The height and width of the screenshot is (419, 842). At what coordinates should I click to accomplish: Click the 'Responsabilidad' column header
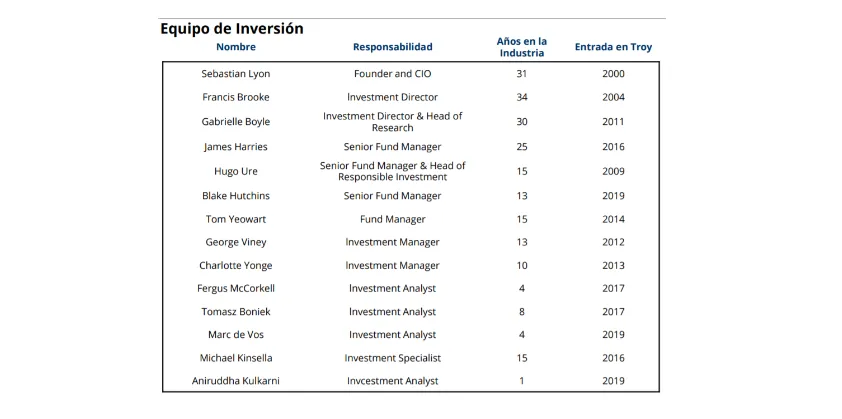[x=392, y=47]
